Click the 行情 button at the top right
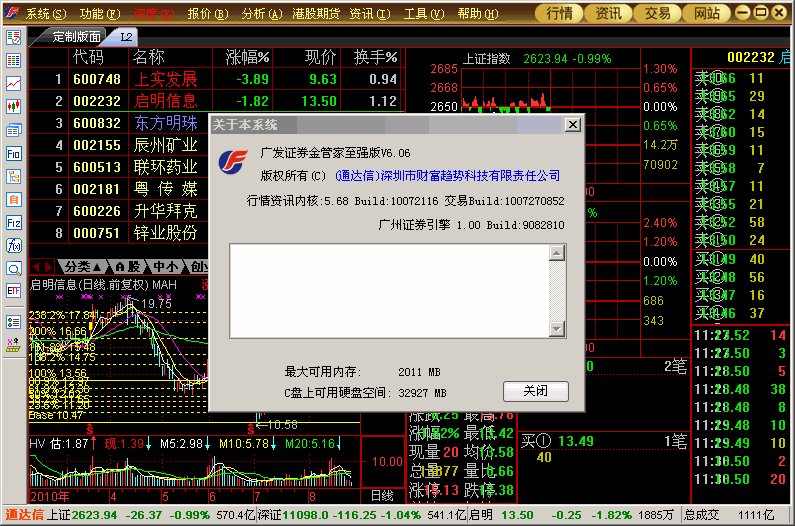The height and width of the screenshot is (526, 795). (x=559, y=13)
